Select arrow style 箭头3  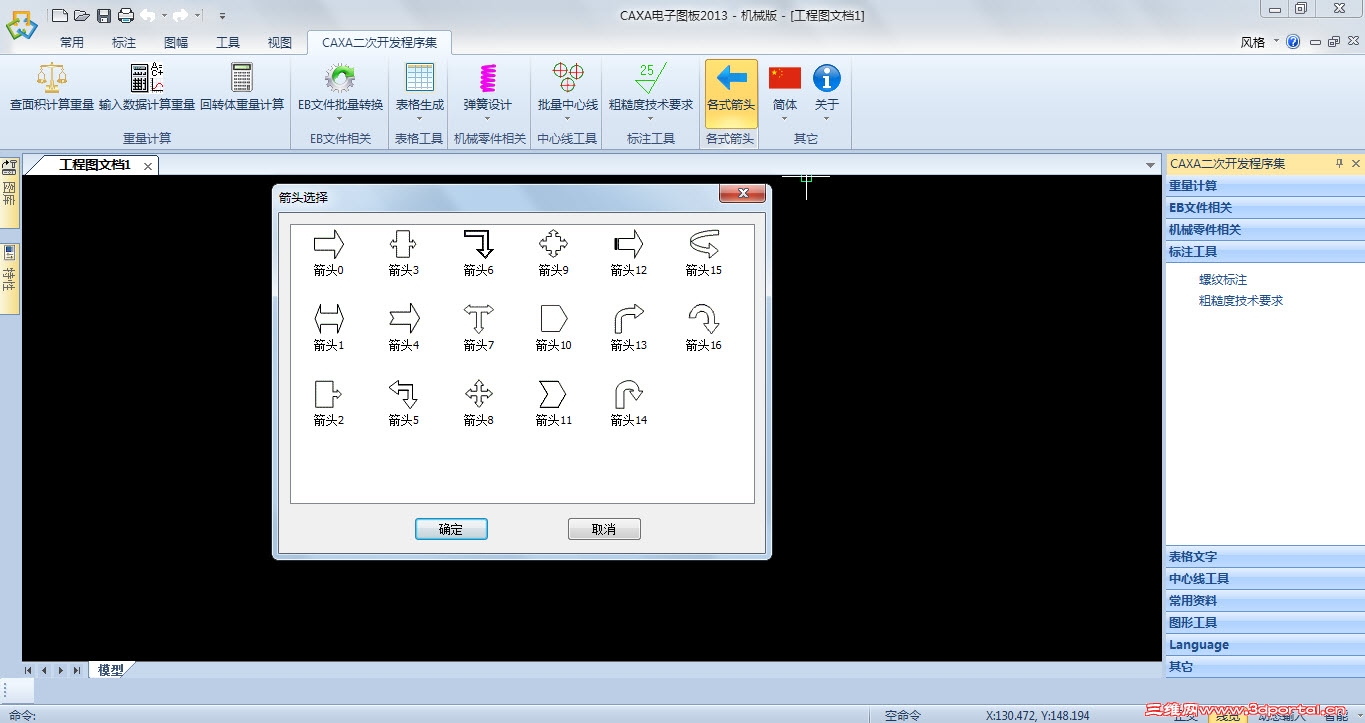pyautogui.click(x=403, y=252)
